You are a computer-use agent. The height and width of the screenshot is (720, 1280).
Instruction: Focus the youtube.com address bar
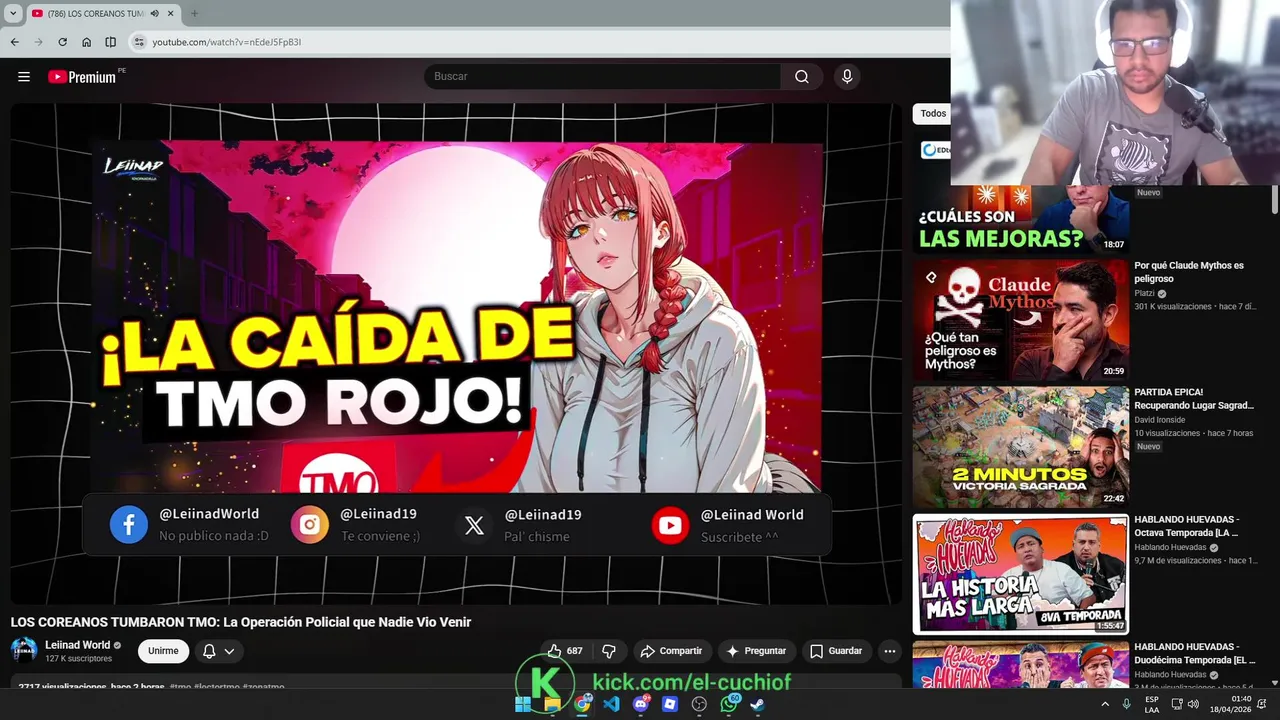click(540, 42)
